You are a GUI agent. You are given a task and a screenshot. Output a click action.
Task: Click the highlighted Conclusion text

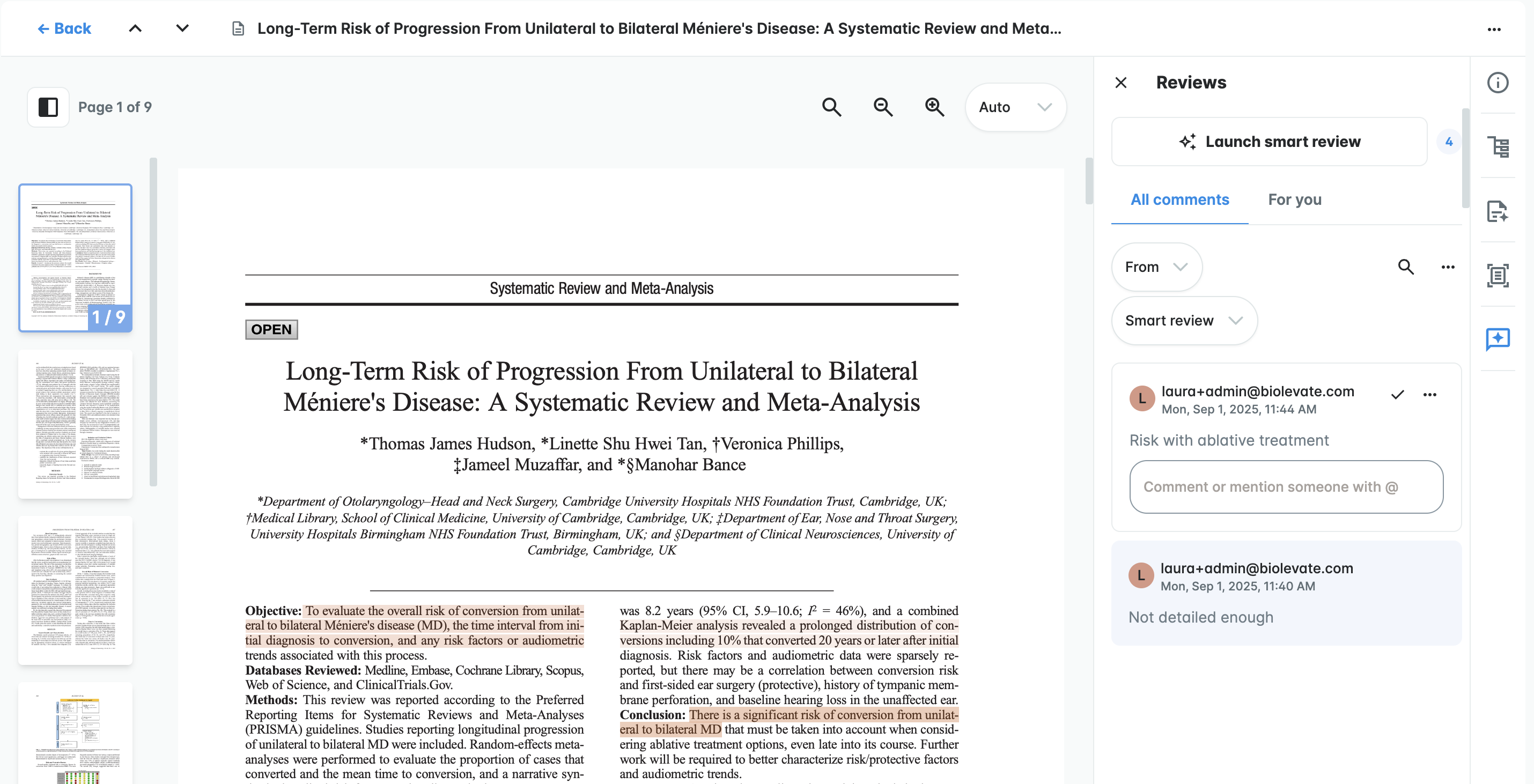789,722
